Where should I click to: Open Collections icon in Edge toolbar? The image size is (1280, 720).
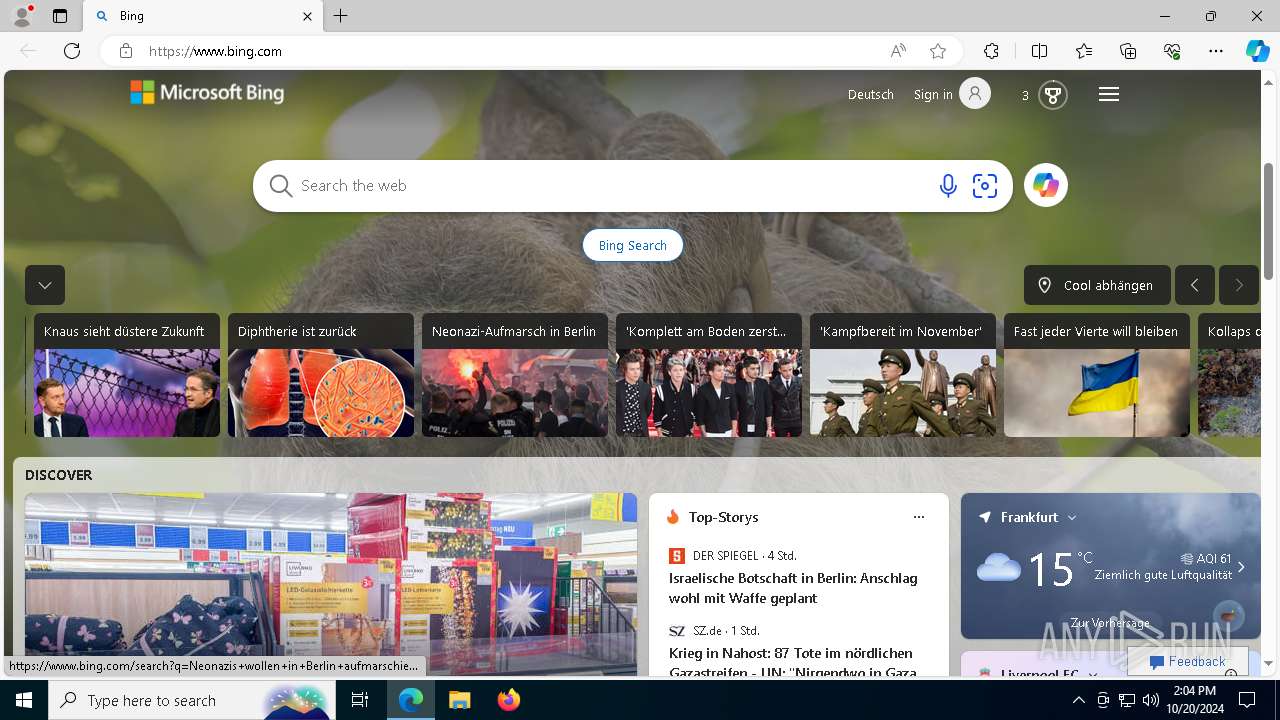pos(1128,51)
